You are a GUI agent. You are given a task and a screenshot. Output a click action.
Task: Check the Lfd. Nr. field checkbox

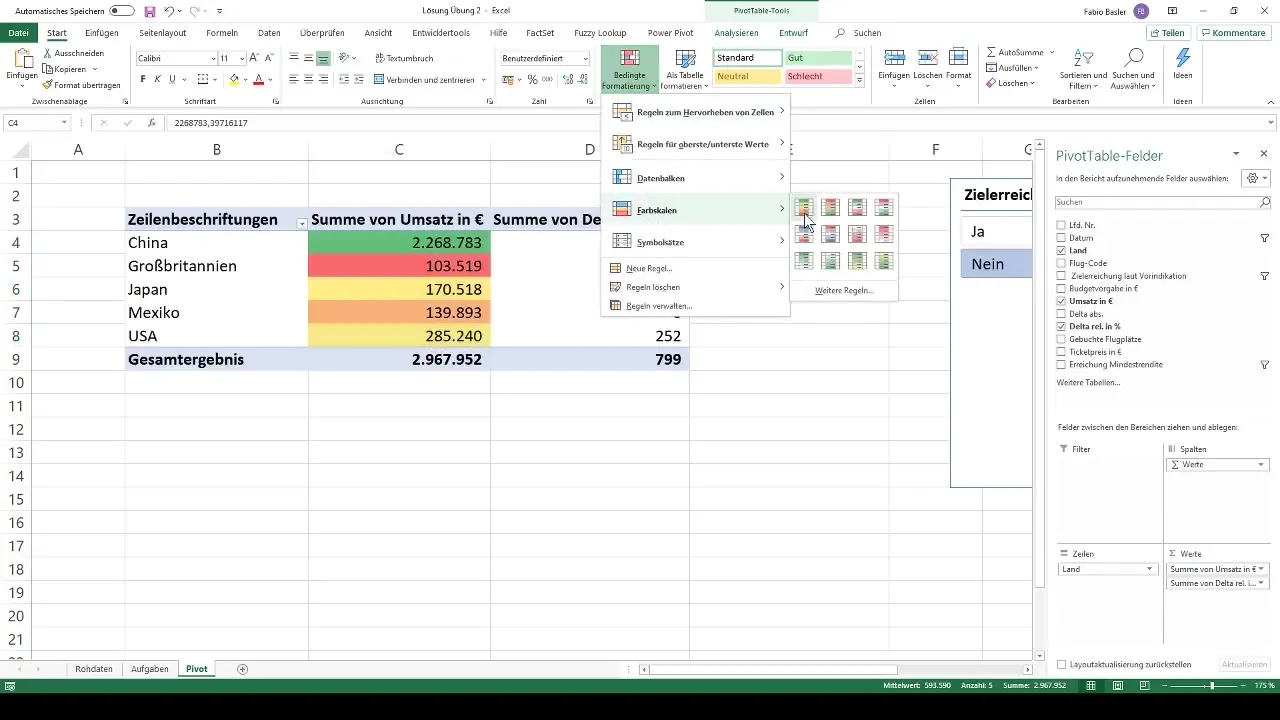pos(1061,225)
